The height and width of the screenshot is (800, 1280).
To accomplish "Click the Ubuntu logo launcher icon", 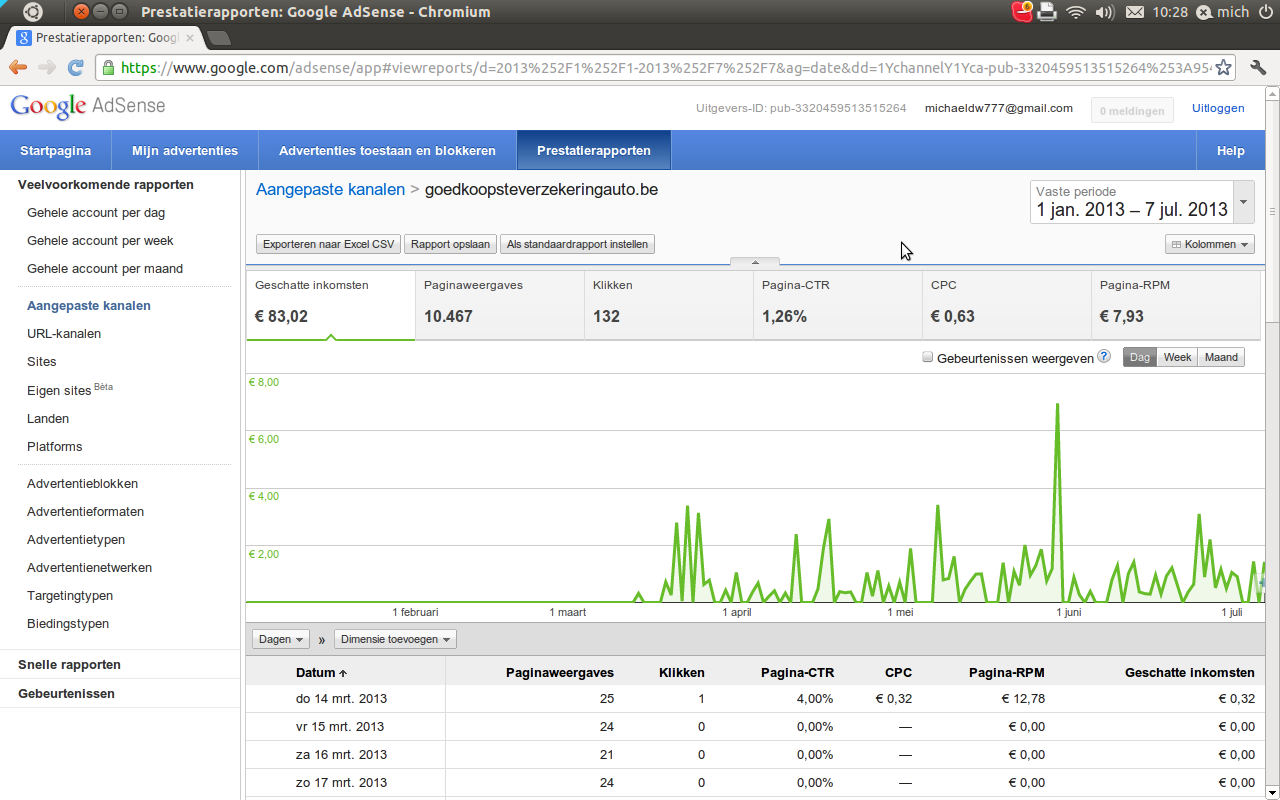I will (33, 12).
